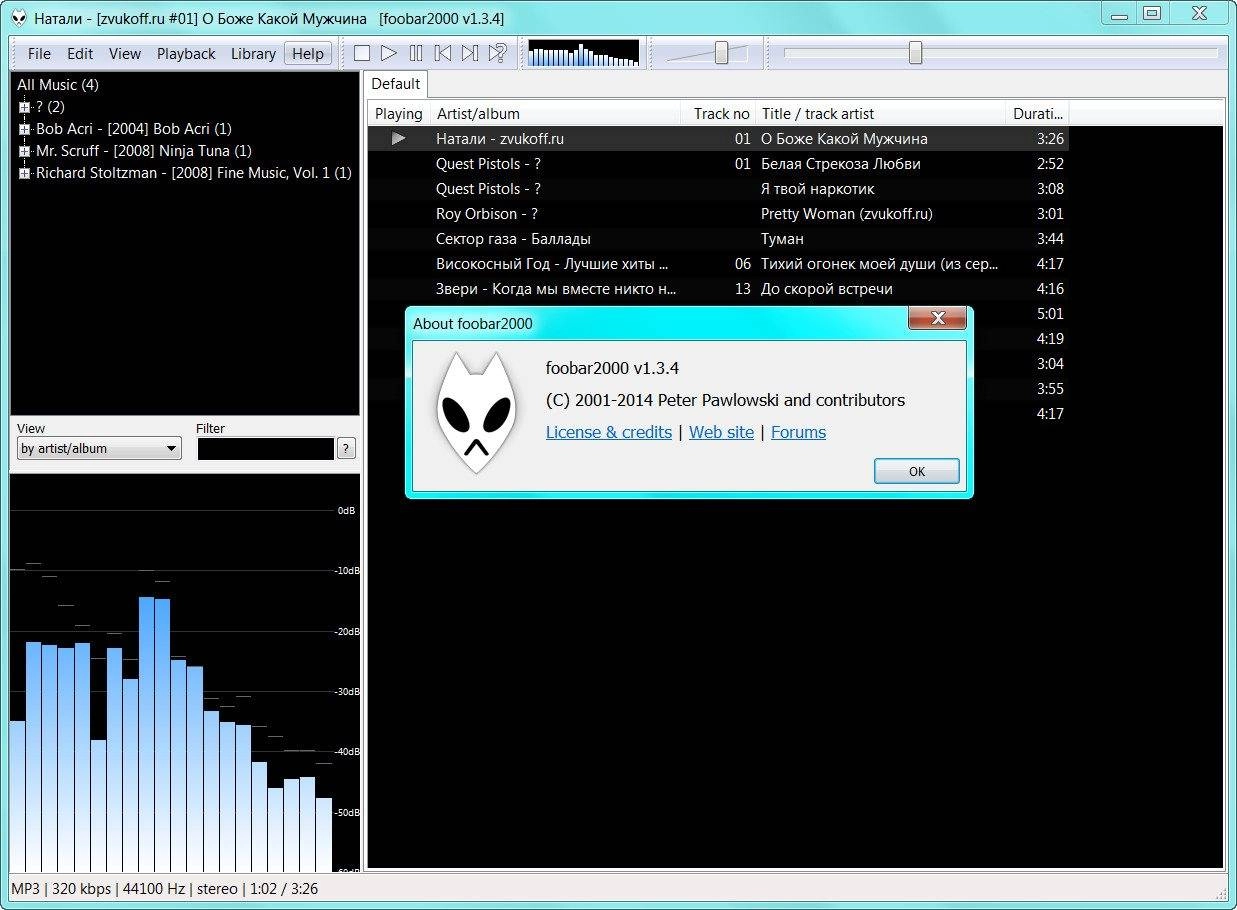Open the Web site link
Viewport: 1237px width, 910px height.
click(721, 432)
